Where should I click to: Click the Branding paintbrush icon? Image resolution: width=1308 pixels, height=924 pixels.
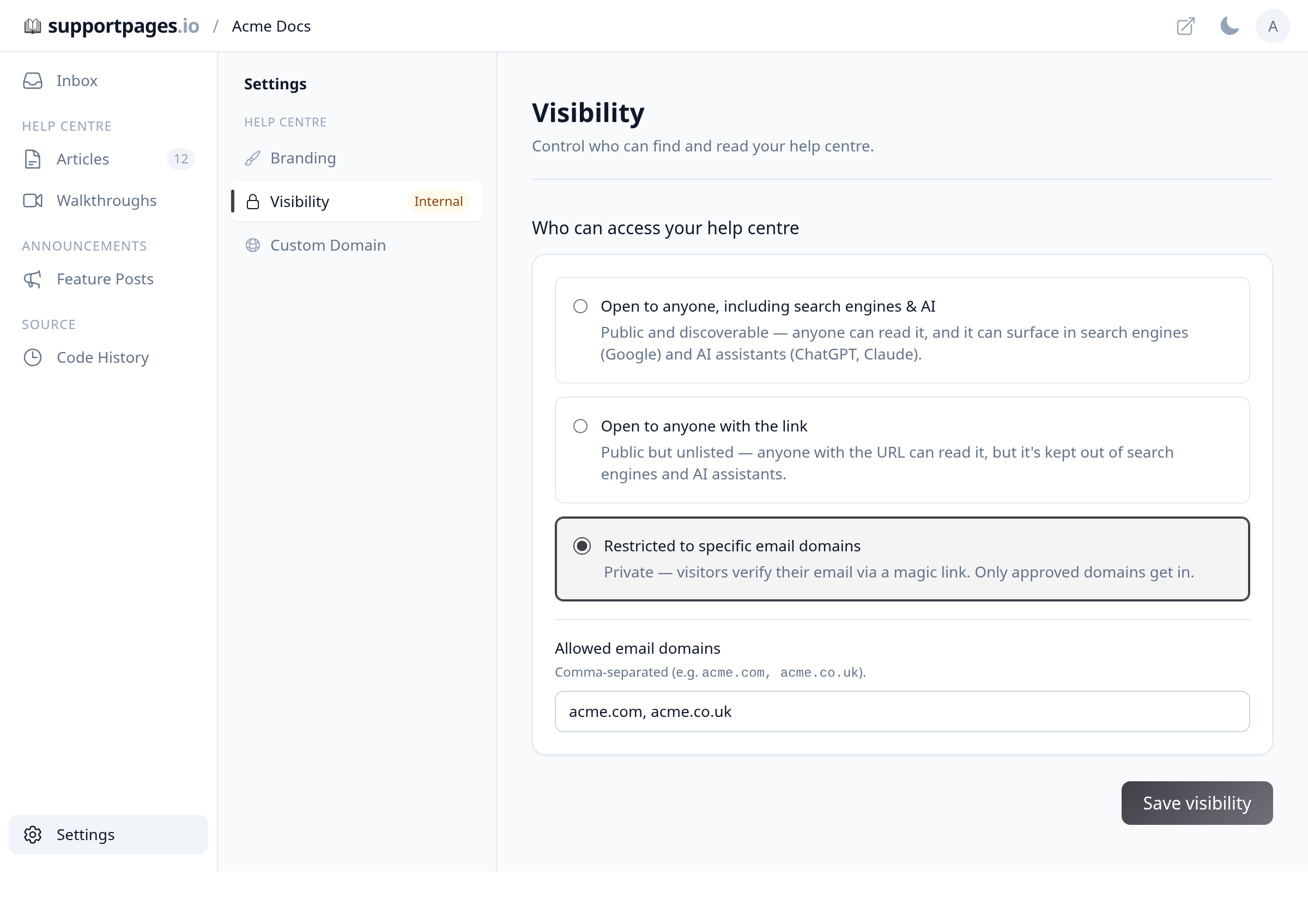(252, 159)
